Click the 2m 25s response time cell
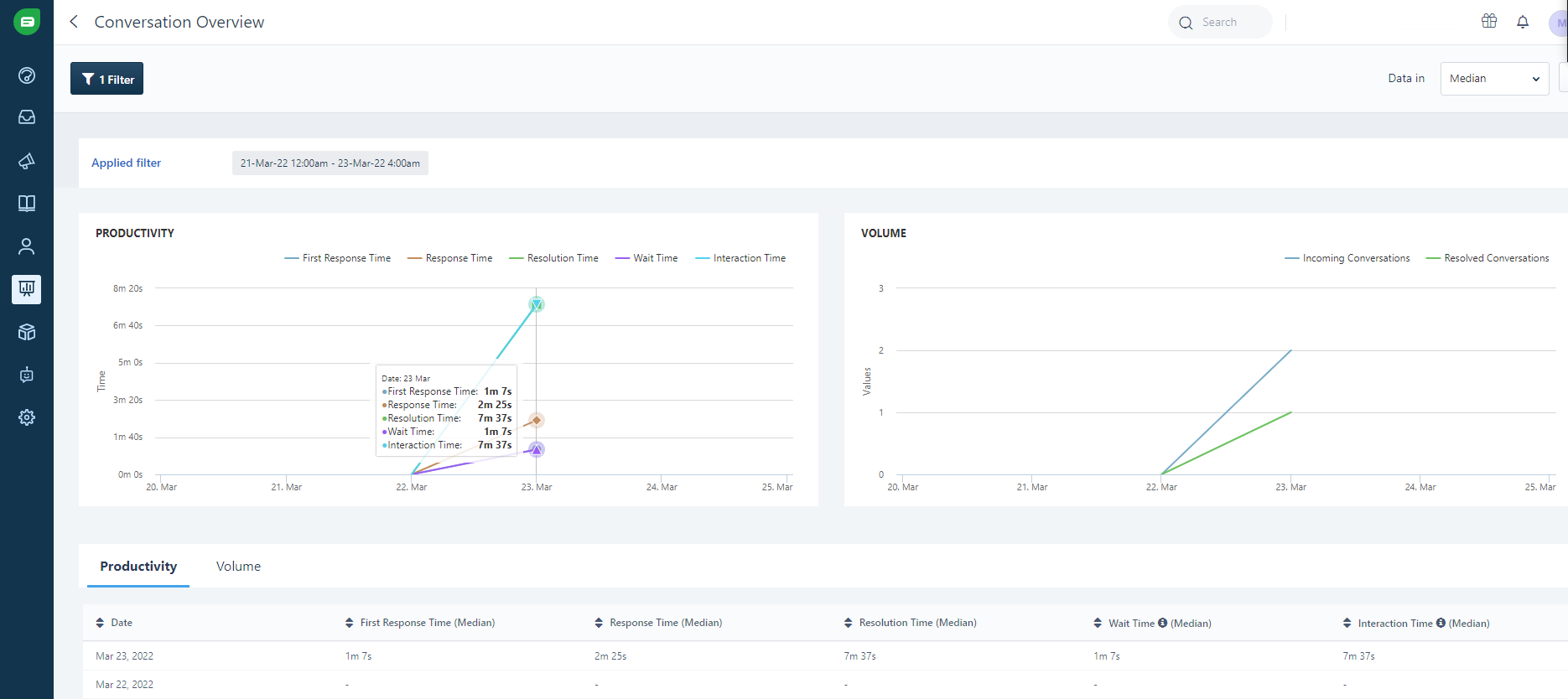1568x699 pixels. 610,656
